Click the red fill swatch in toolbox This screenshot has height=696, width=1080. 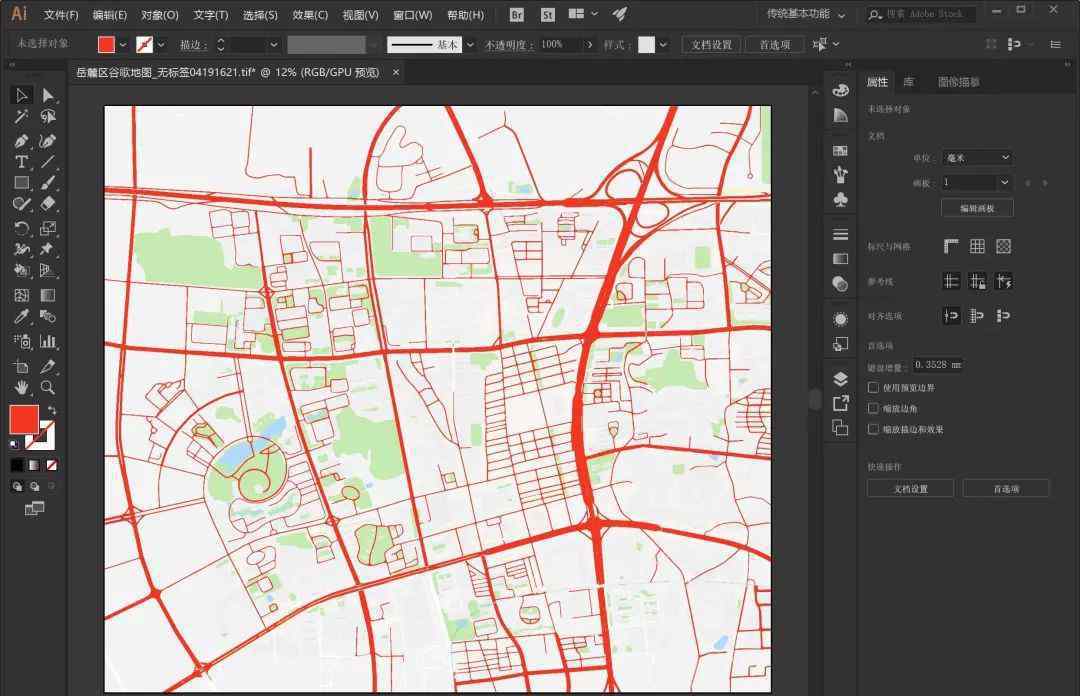23,419
